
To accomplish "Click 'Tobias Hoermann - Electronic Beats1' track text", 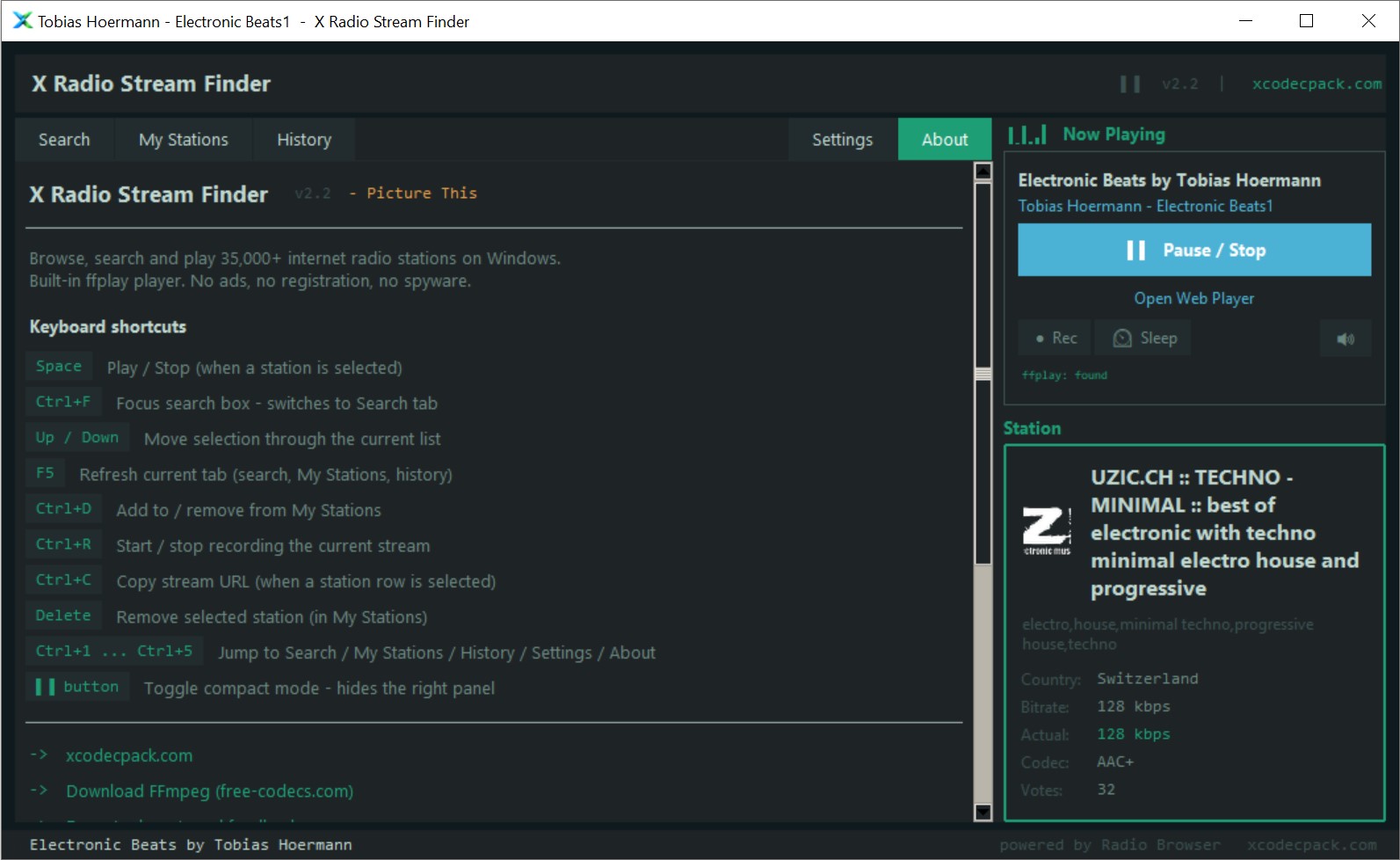I will point(1145,206).
